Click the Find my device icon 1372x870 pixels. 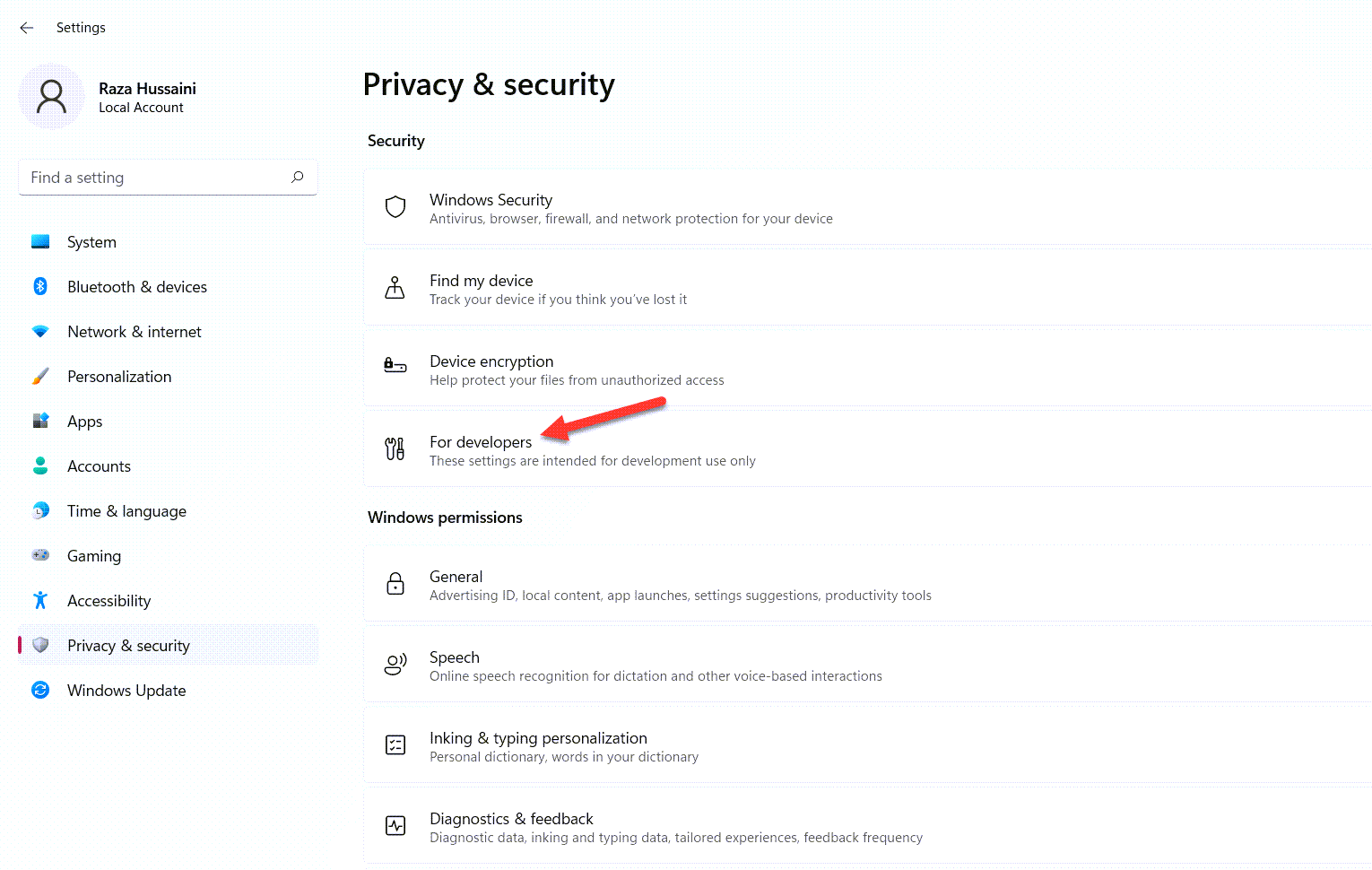coord(395,288)
